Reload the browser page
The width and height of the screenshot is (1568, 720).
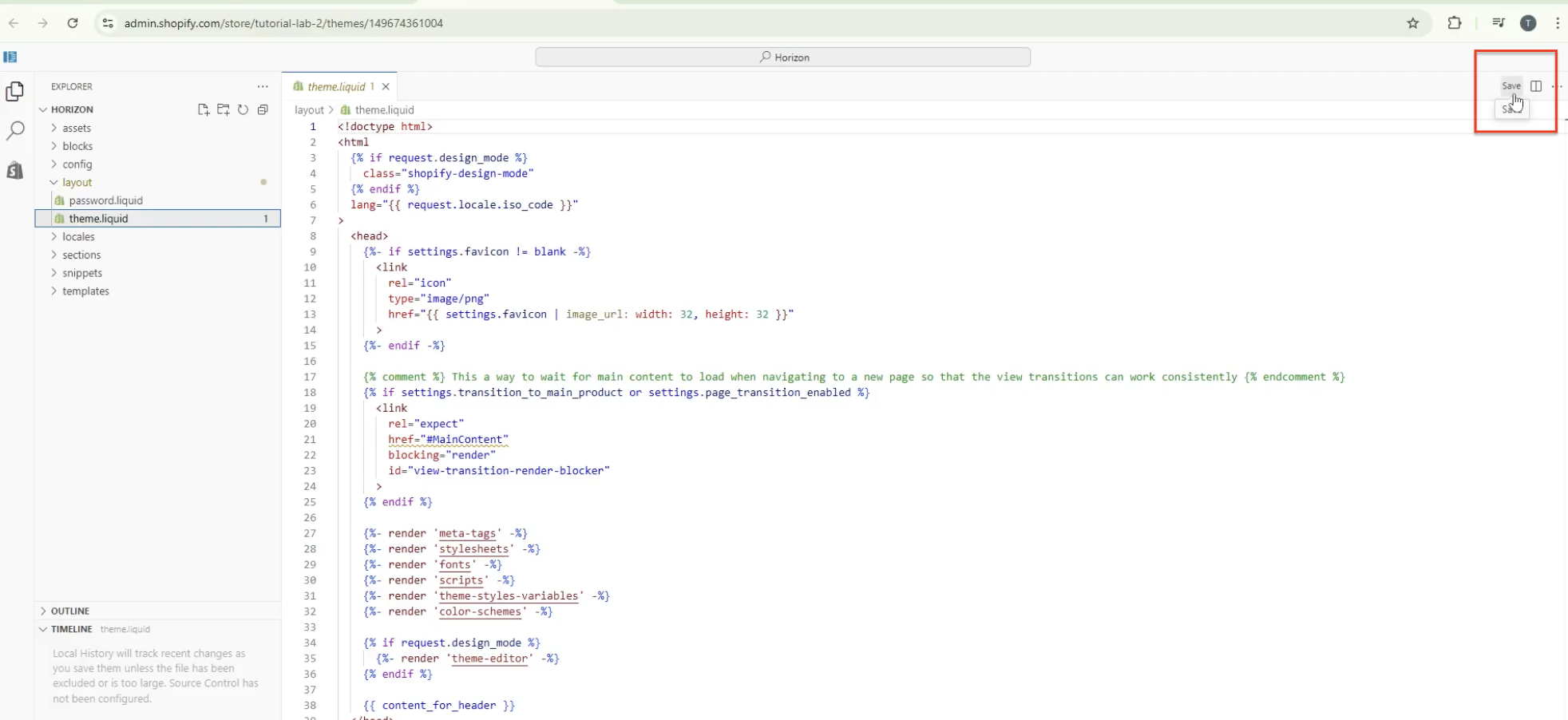click(x=73, y=23)
